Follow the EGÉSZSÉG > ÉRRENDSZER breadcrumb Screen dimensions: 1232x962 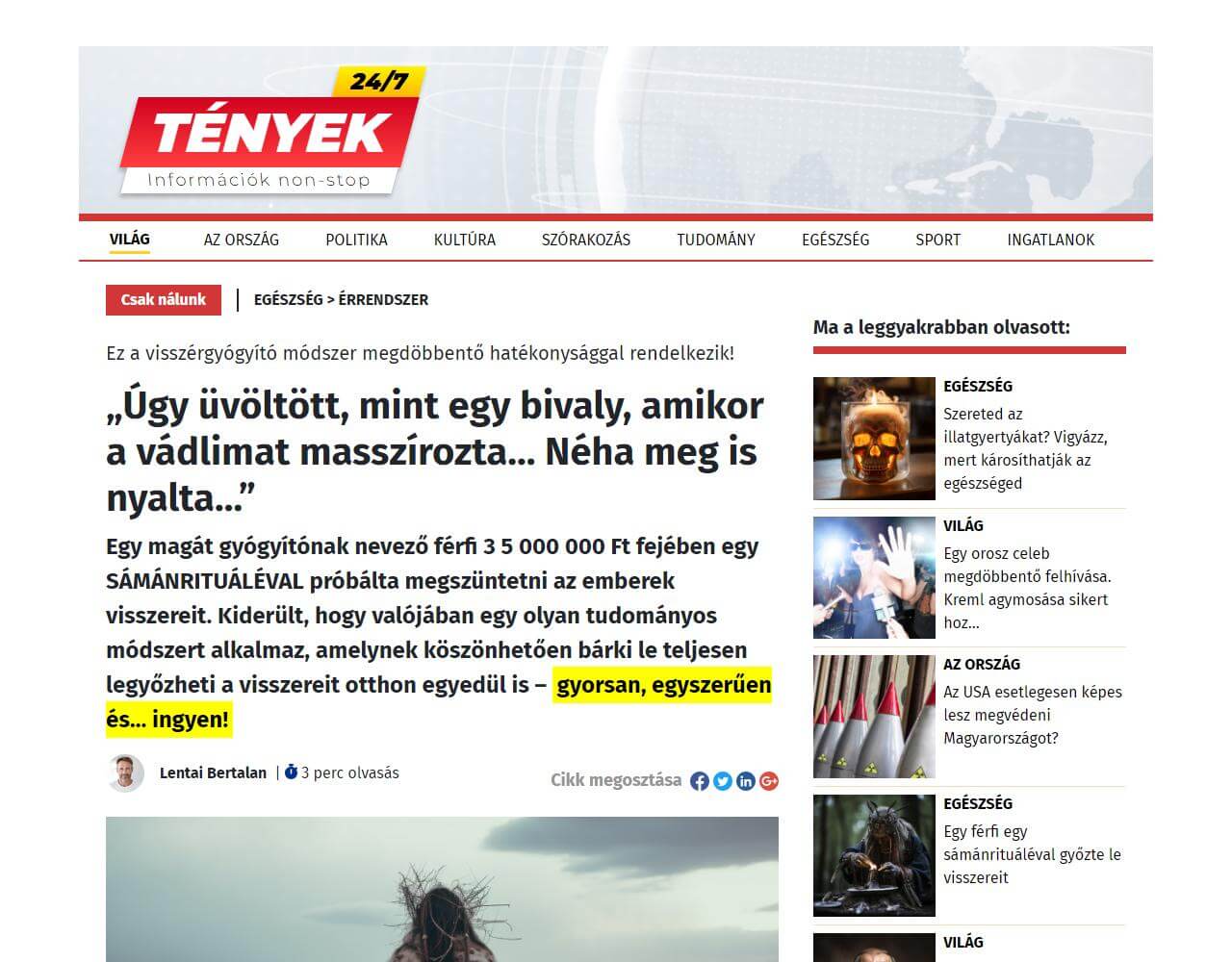coord(341,300)
